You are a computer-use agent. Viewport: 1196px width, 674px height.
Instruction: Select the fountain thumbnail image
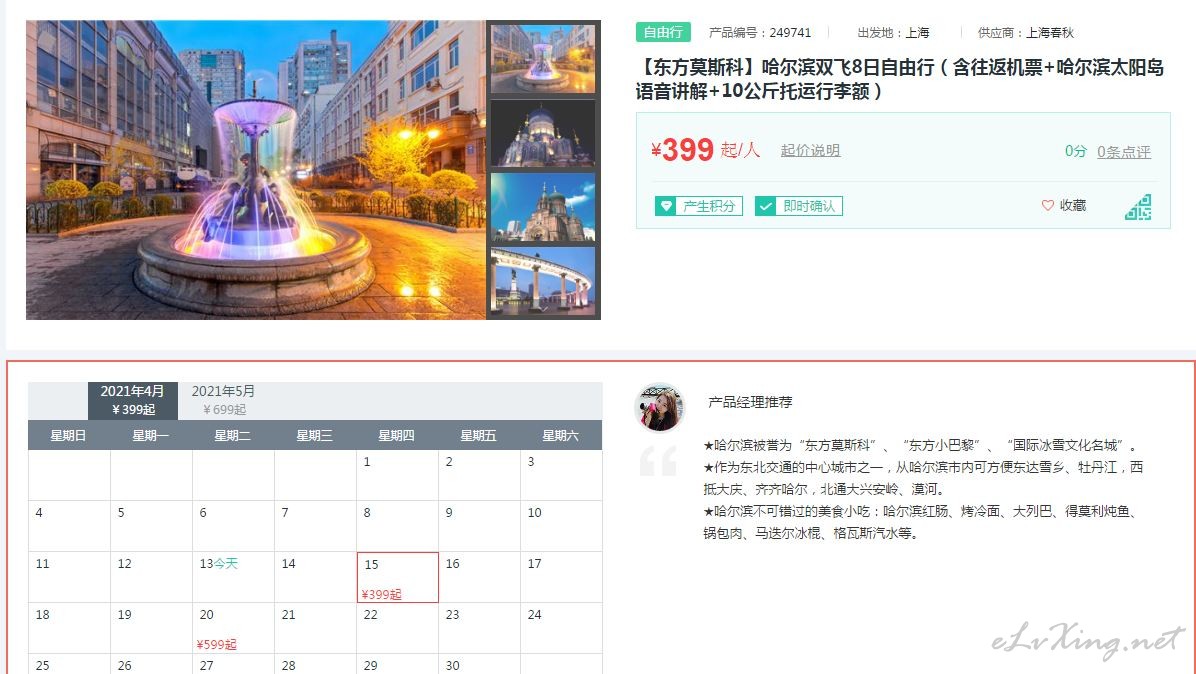(x=542, y=59)
